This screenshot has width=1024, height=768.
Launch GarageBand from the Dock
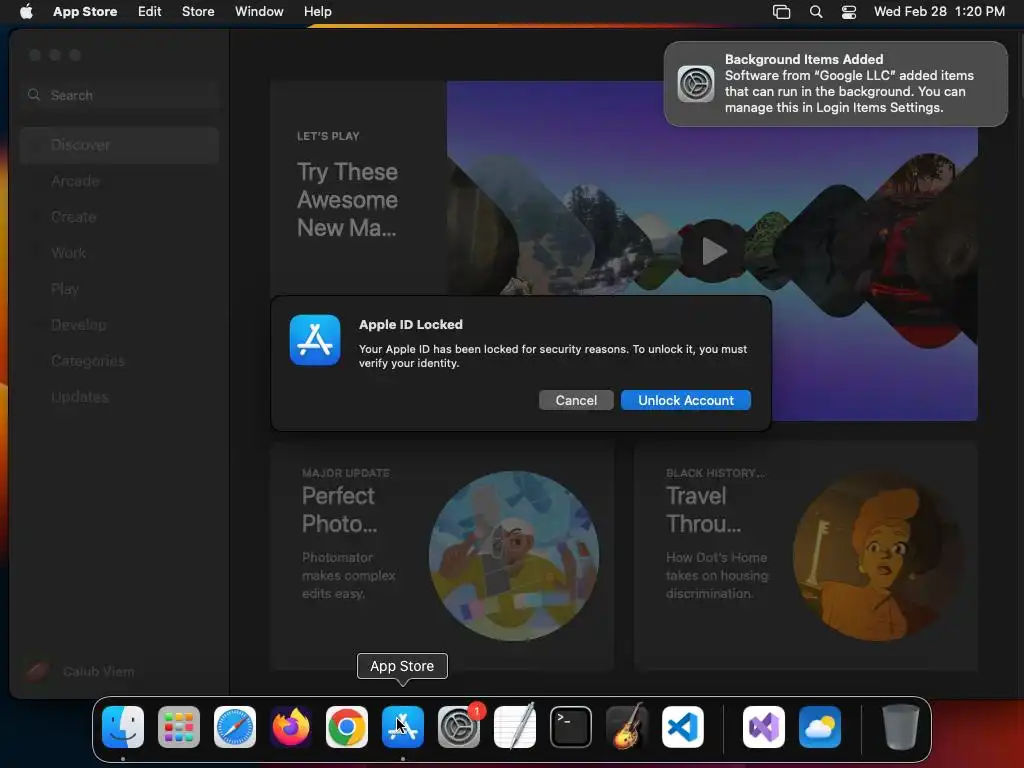click(627, 727)
